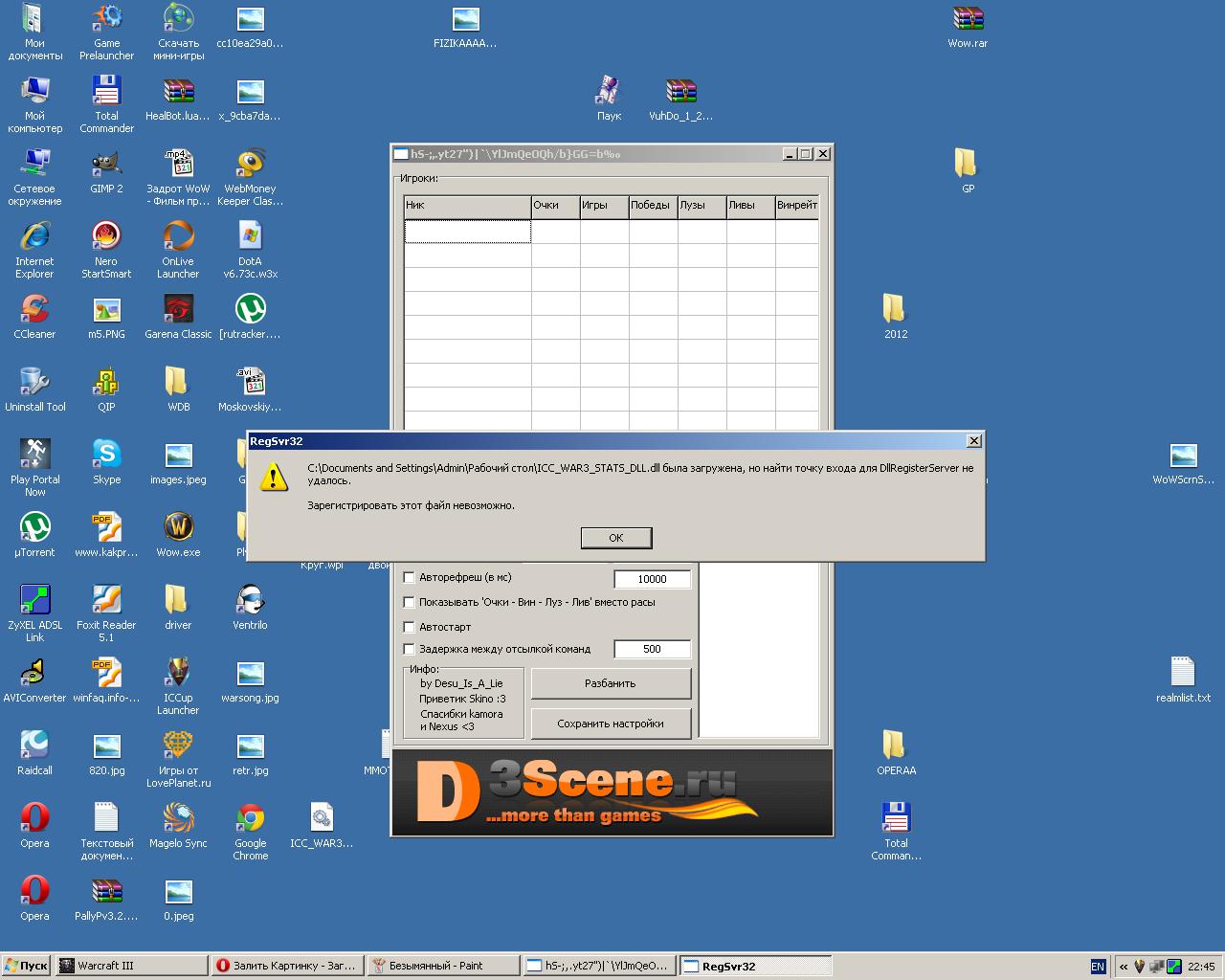Enable the Автостарт checkbox
The height and width of the screenshot is (980, 1225).
tap(410, 627)
